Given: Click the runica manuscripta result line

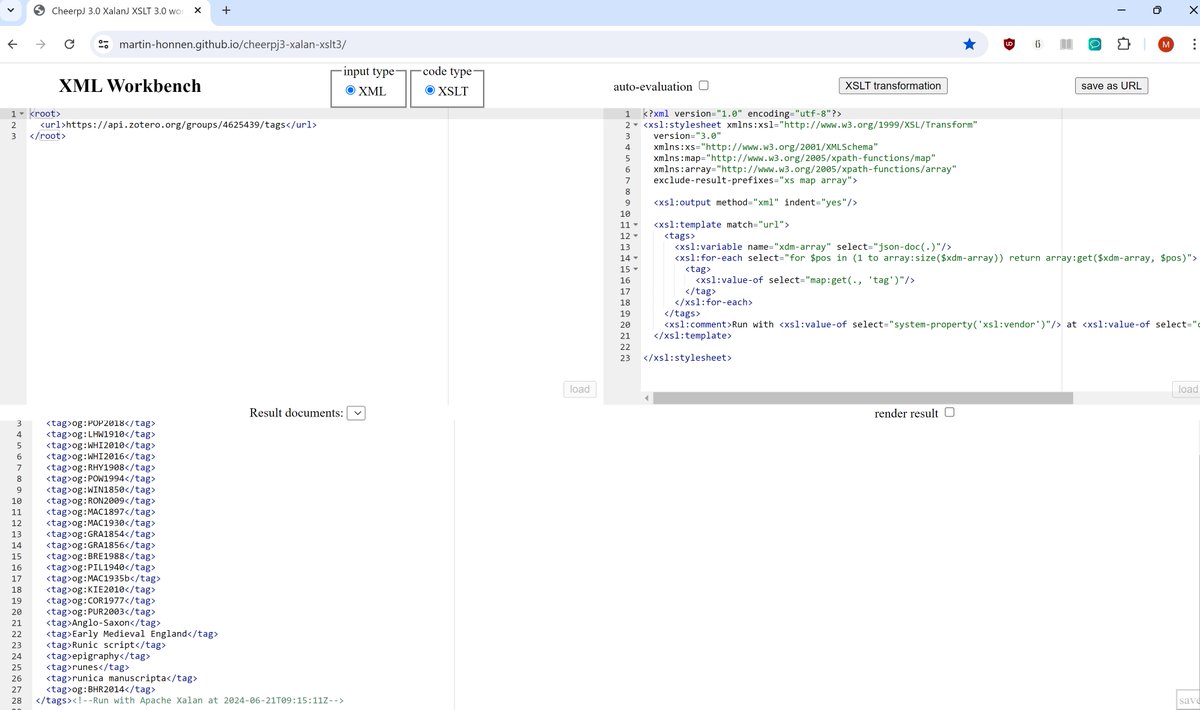Looking at the screenshot, I should pyautogui.click(x=121, y=678).
